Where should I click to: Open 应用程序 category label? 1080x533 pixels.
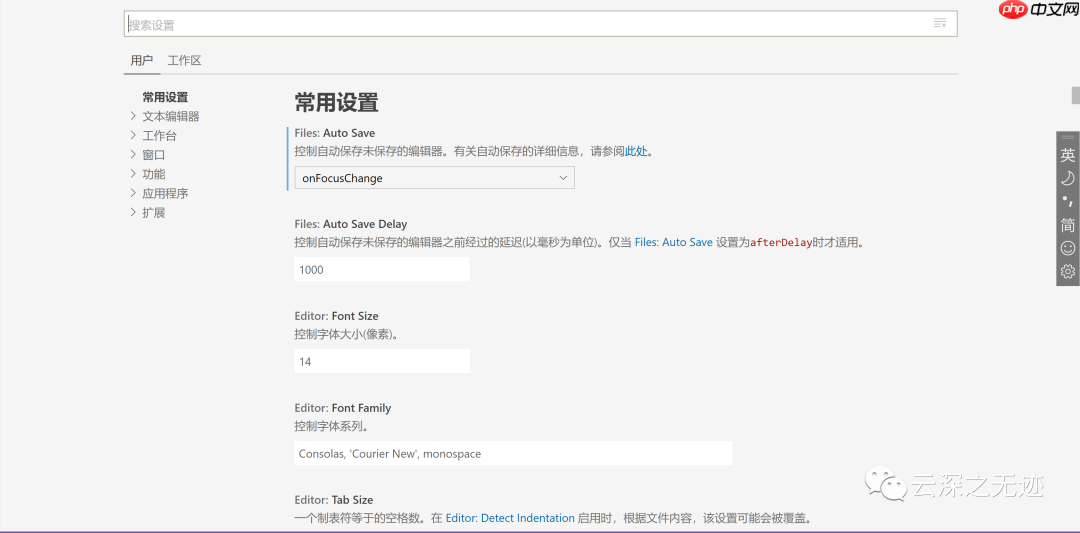click(x=165, y=194)
